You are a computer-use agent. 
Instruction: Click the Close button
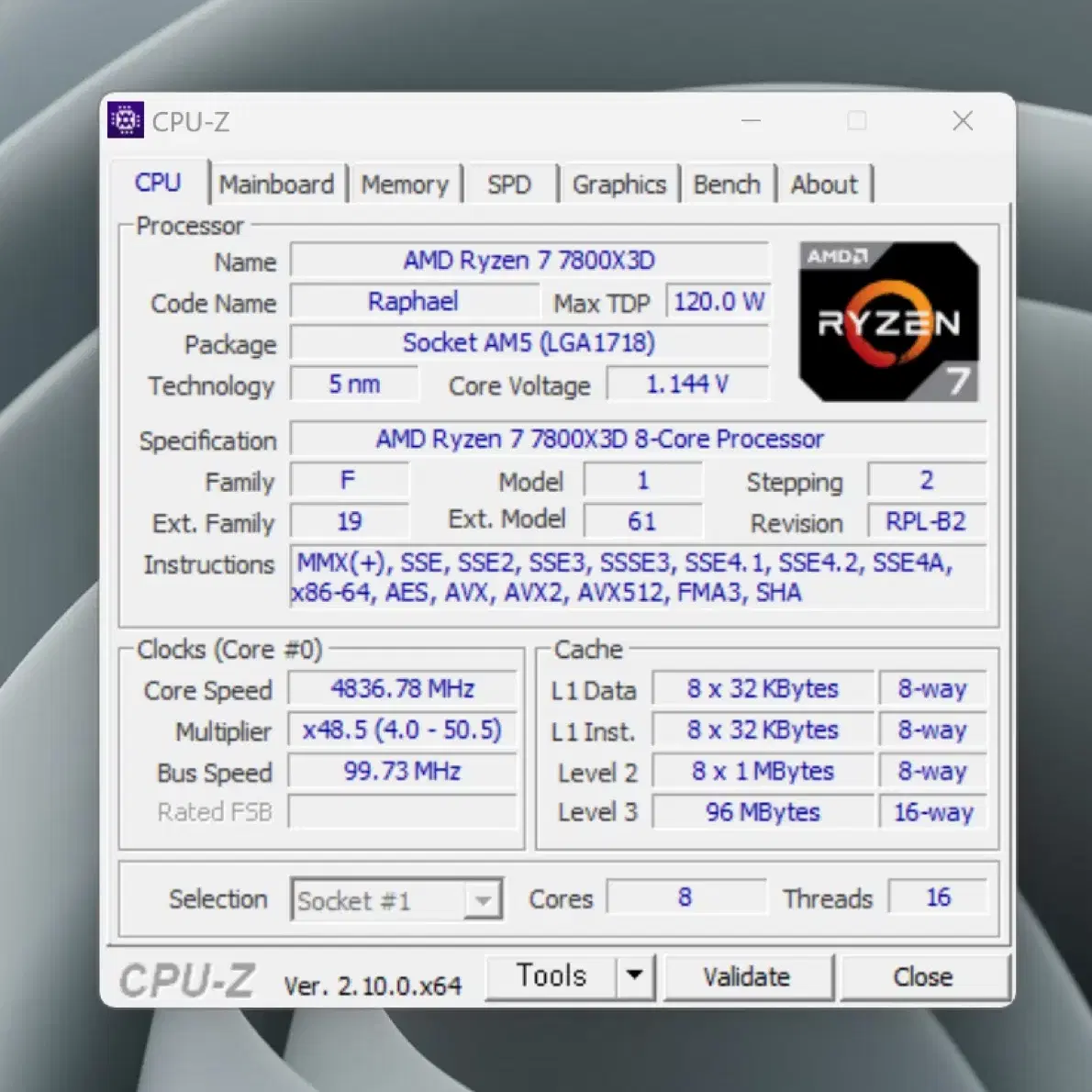923,976
